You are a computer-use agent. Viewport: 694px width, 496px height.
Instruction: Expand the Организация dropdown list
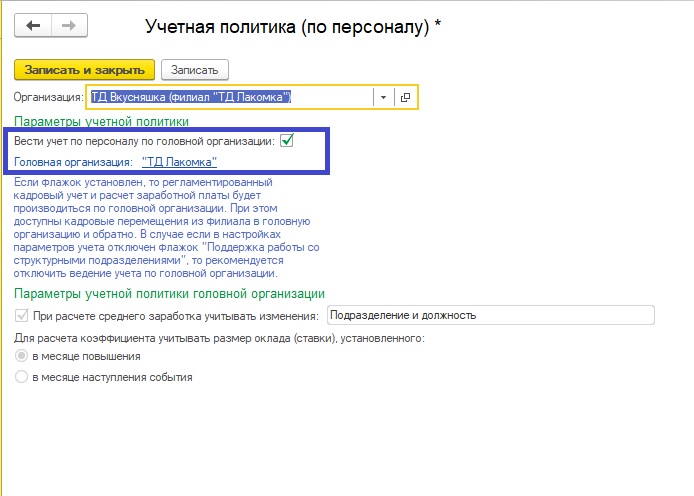point(383,97)
